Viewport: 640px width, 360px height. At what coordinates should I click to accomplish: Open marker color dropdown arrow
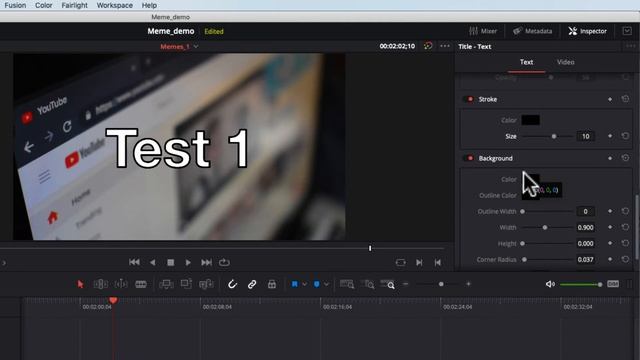[326, 284]
